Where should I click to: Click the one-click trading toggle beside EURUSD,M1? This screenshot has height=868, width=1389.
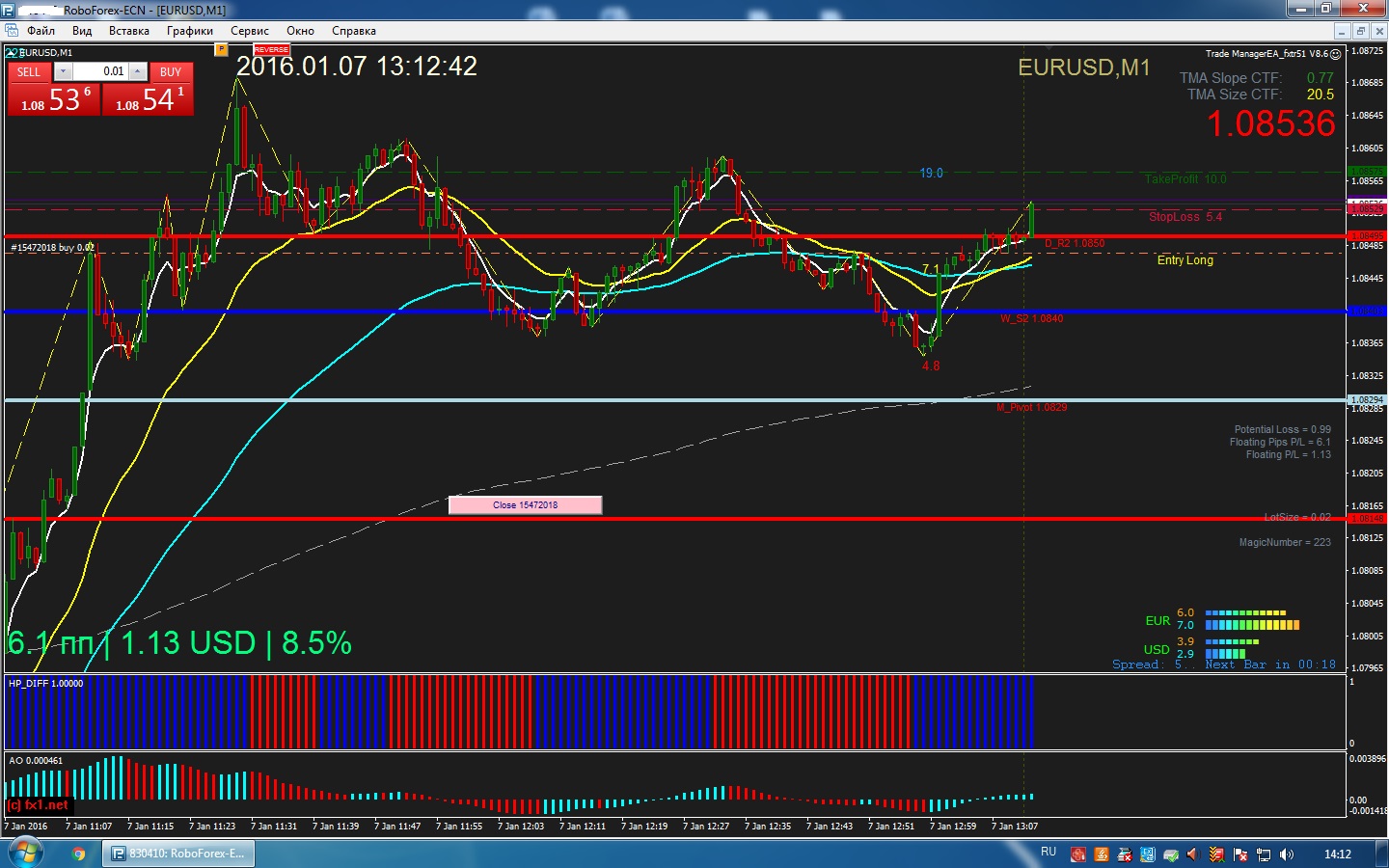tap(12, 52)
